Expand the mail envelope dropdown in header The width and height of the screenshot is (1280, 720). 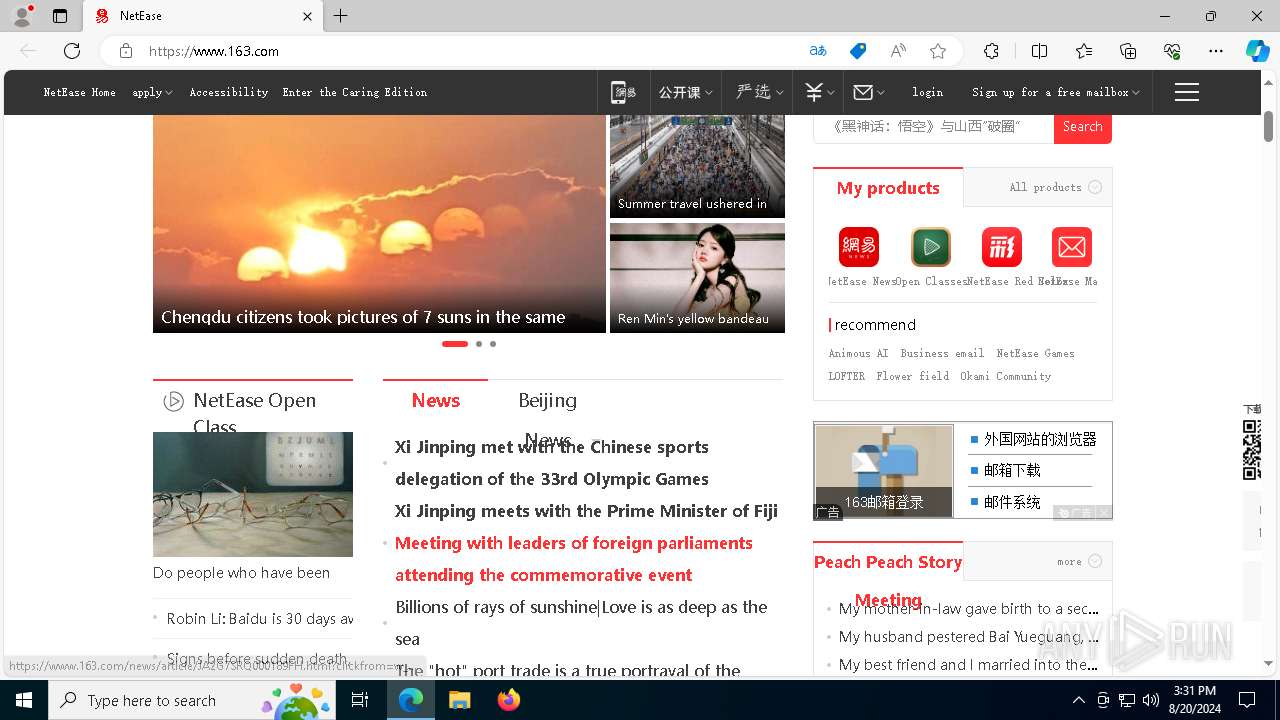click(868, 92)
